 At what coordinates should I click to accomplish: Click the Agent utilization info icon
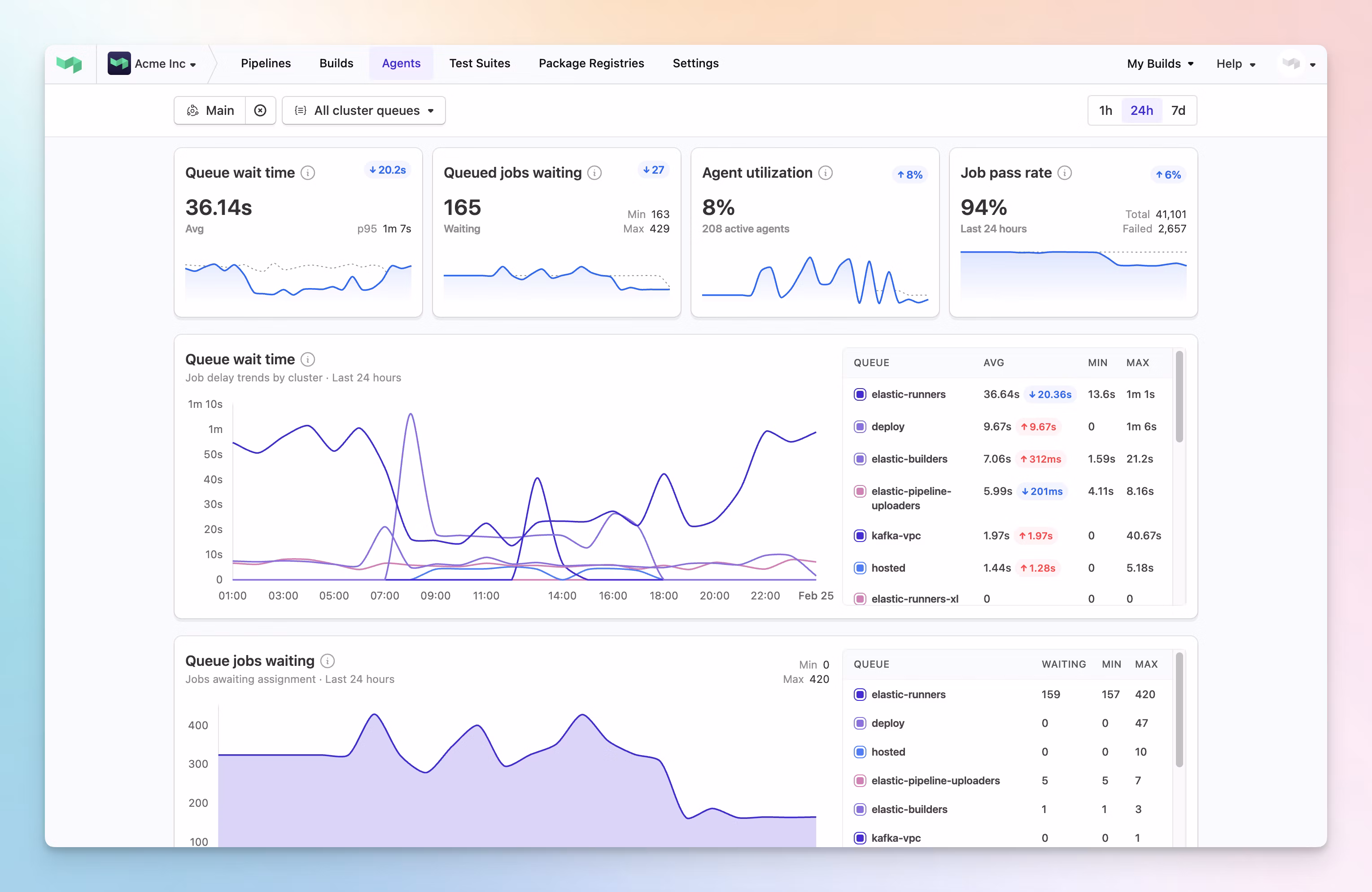click(x=826, y=172)
